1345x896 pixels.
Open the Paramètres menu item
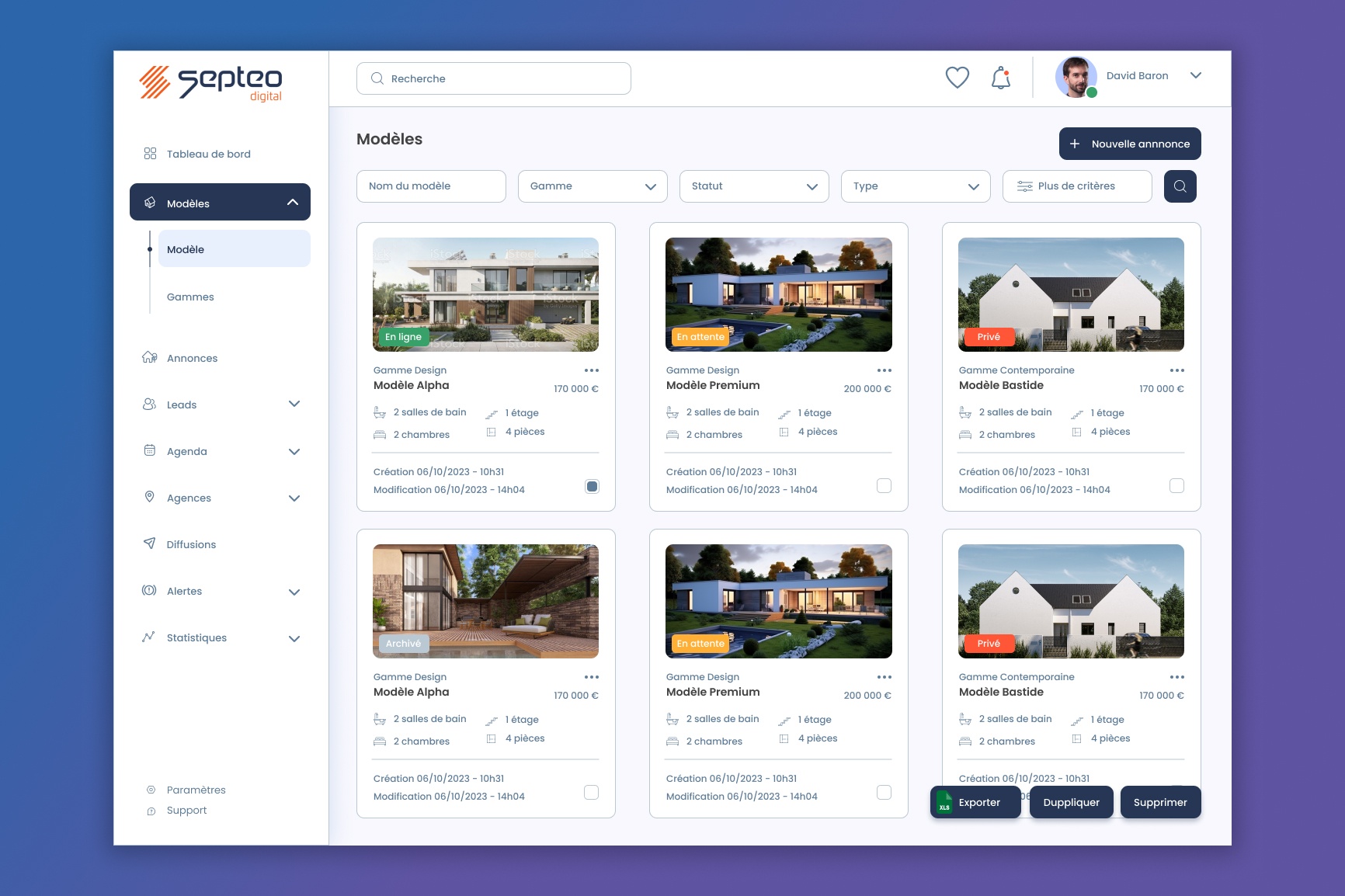pos(196,790)
